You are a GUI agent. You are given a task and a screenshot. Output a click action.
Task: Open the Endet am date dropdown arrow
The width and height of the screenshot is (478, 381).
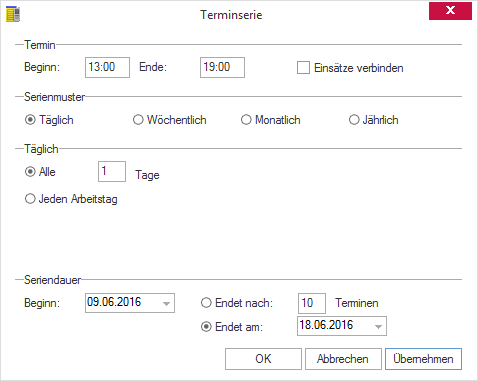pyautogui.click(x=378, y=326)
